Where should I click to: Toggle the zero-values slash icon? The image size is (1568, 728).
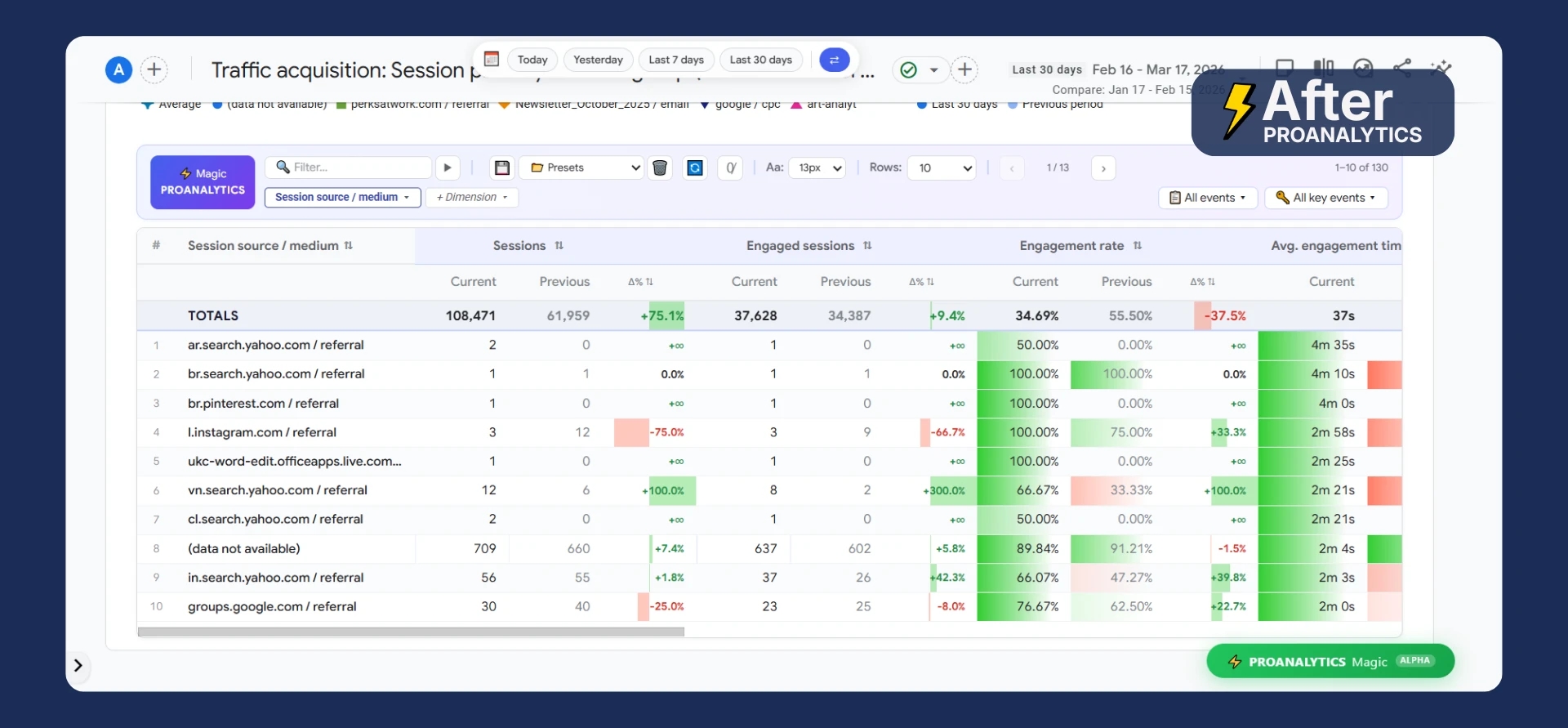(x=730, y=167)
